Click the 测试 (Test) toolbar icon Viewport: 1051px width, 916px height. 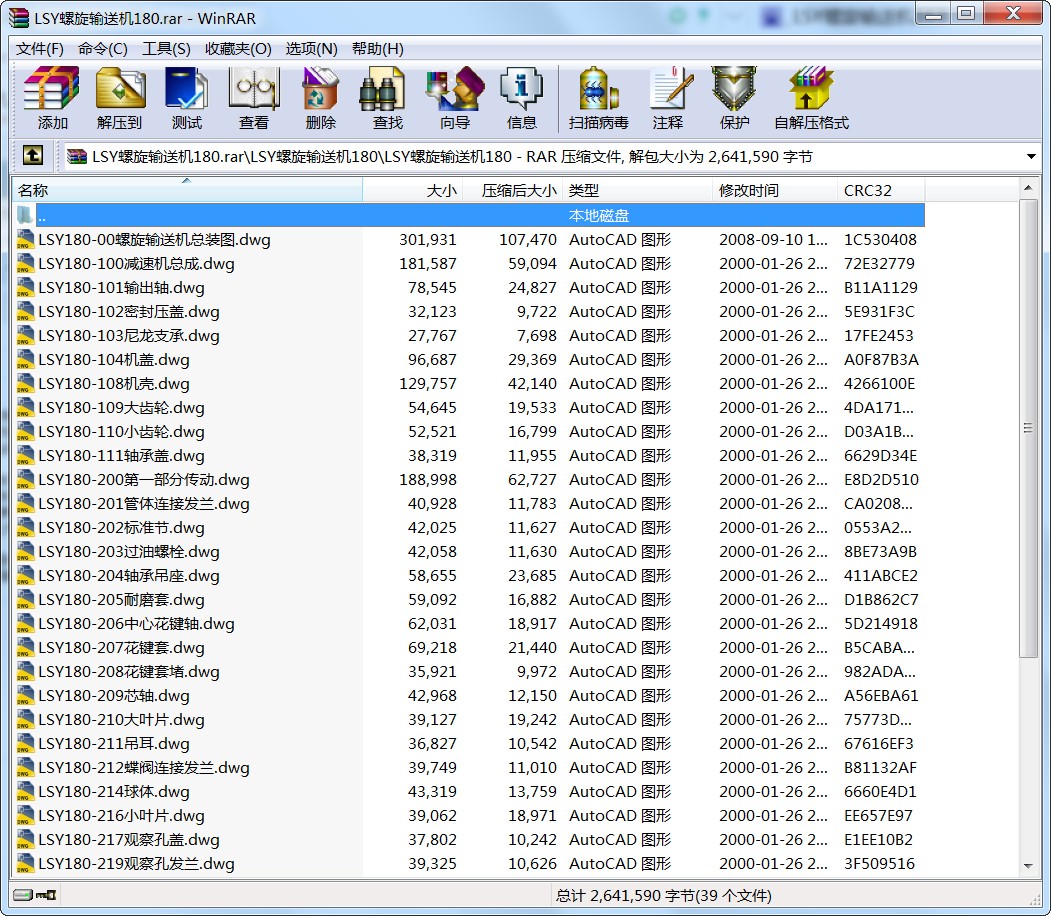click(x=186, y=88)
